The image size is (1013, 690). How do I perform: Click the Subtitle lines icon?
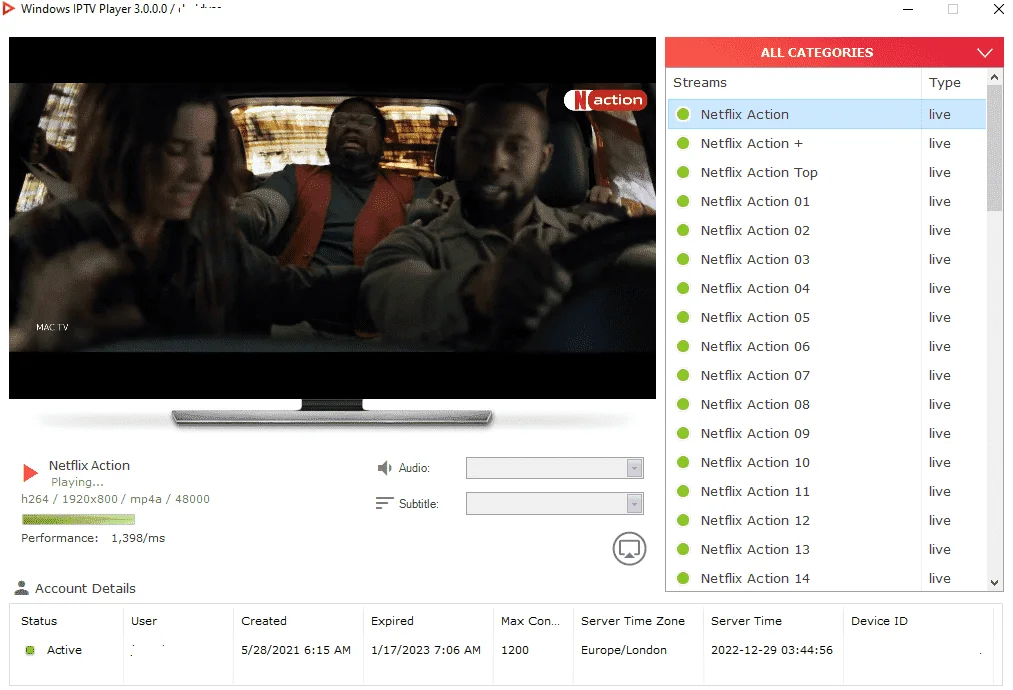tap(384, 503)
